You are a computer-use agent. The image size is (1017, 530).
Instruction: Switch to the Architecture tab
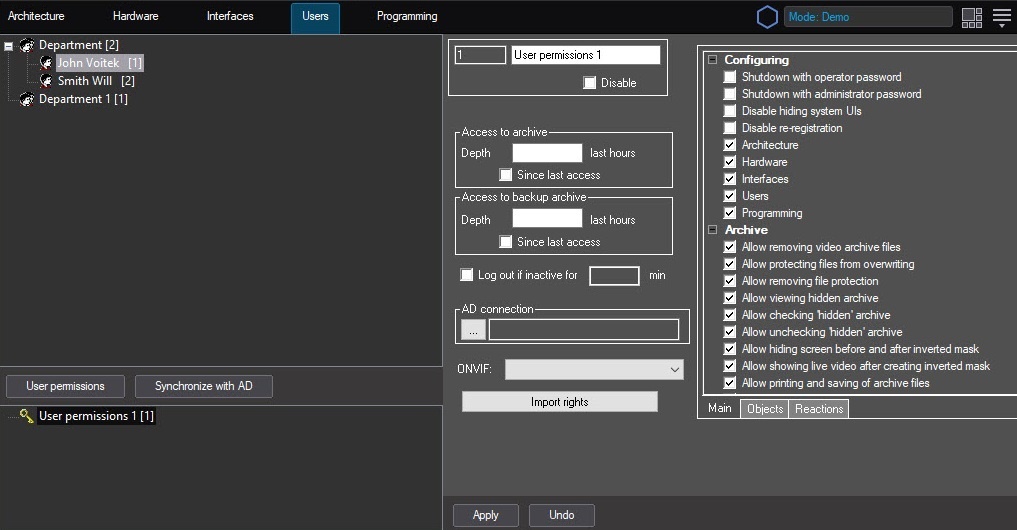coord(36,16)
